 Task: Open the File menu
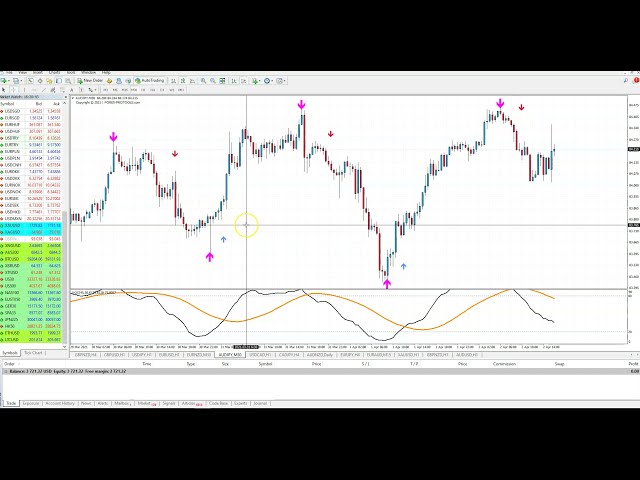[x=7, y=73]
